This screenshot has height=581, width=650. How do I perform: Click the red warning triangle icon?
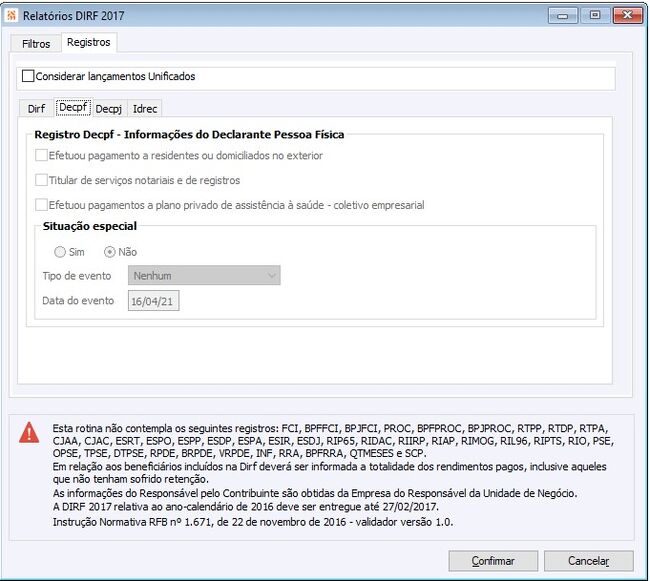tap(29, 433)
